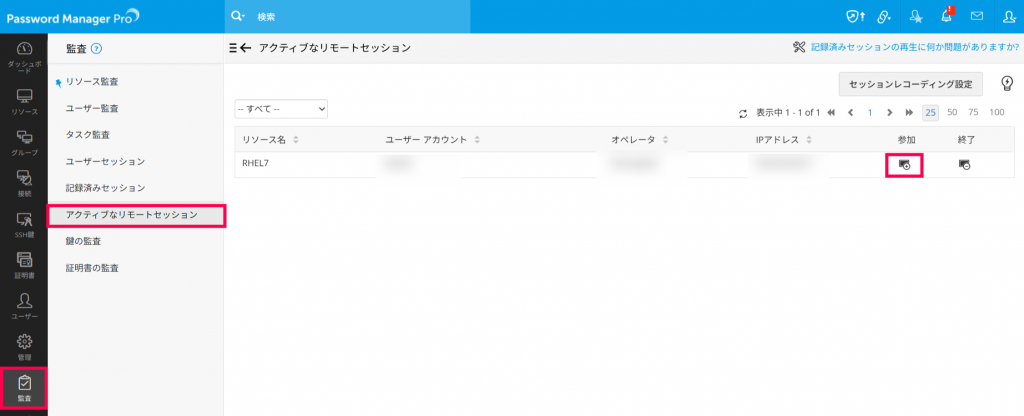Open the link/chain icon menu in header
This screenshot has height=416, width=1024.
point(884,17)
